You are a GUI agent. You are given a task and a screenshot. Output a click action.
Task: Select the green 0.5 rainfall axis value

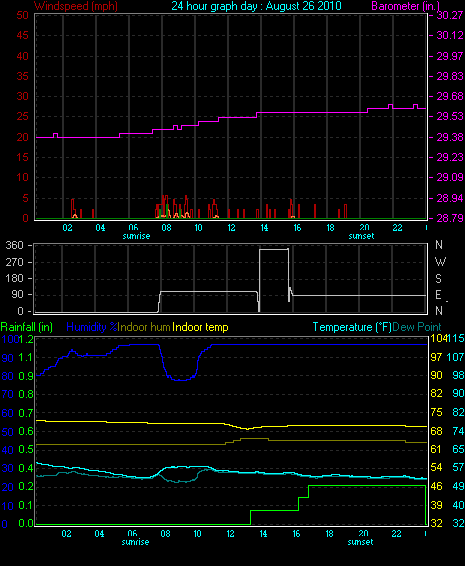point(26,449)
